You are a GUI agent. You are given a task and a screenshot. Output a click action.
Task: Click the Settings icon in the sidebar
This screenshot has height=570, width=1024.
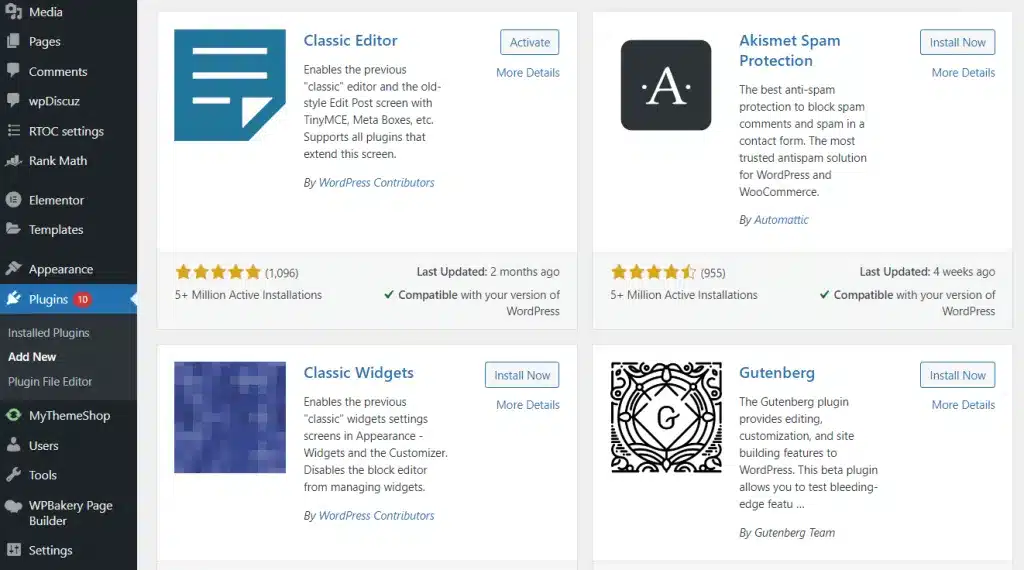(x=13, y=550)
